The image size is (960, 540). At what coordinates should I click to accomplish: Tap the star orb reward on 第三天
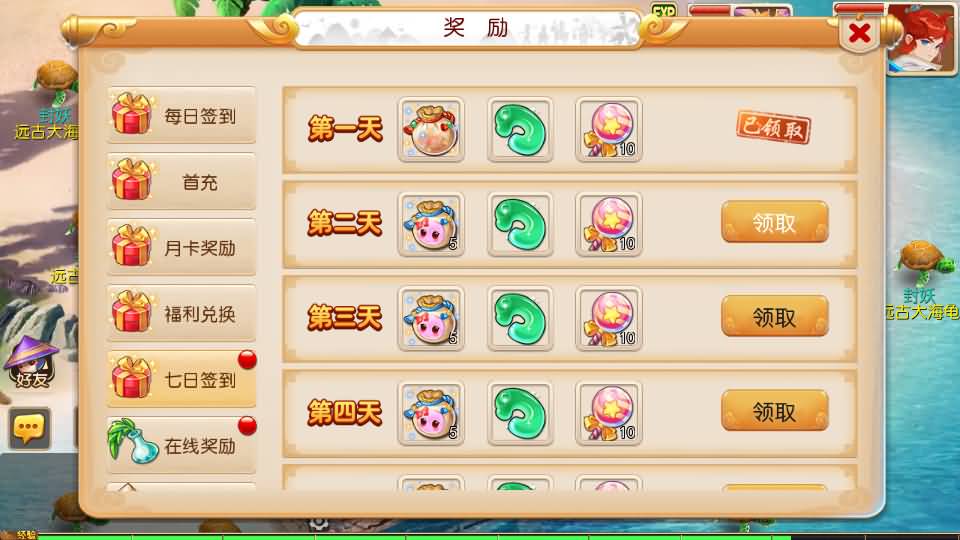[609, 318]
